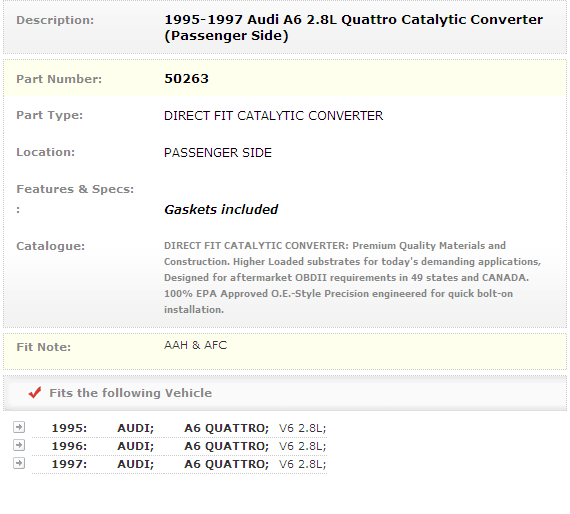Click the Fits the following Vehicle header
The height and width of the screenshot is (514, 570).
(x=131, y=393)
